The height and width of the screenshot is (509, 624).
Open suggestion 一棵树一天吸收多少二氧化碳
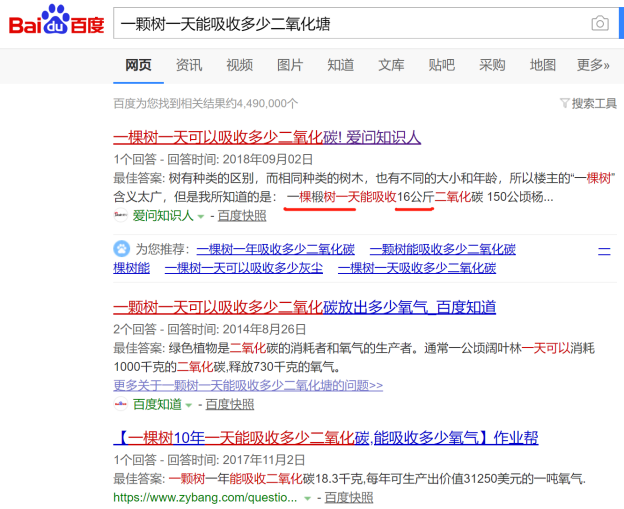coord(417,268)
